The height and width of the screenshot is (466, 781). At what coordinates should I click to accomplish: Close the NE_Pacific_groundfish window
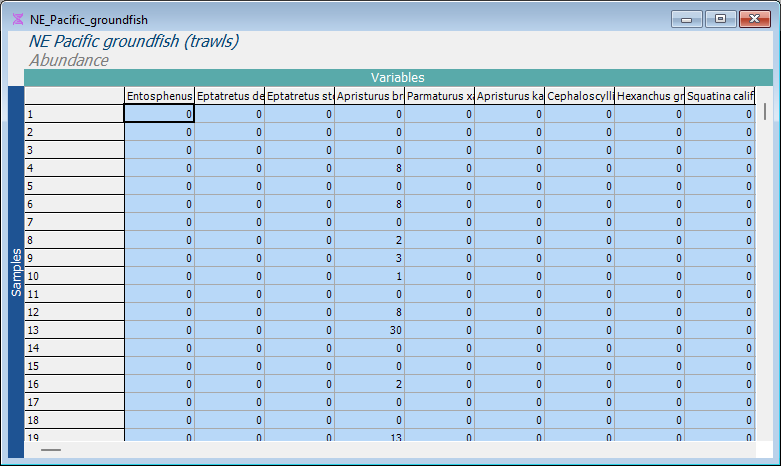coord(753,19)
